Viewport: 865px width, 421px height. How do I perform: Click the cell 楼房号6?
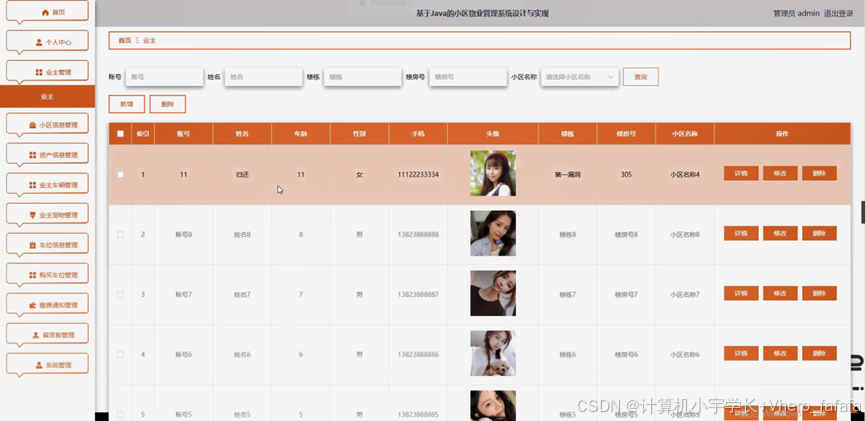[x=626, y=355]
